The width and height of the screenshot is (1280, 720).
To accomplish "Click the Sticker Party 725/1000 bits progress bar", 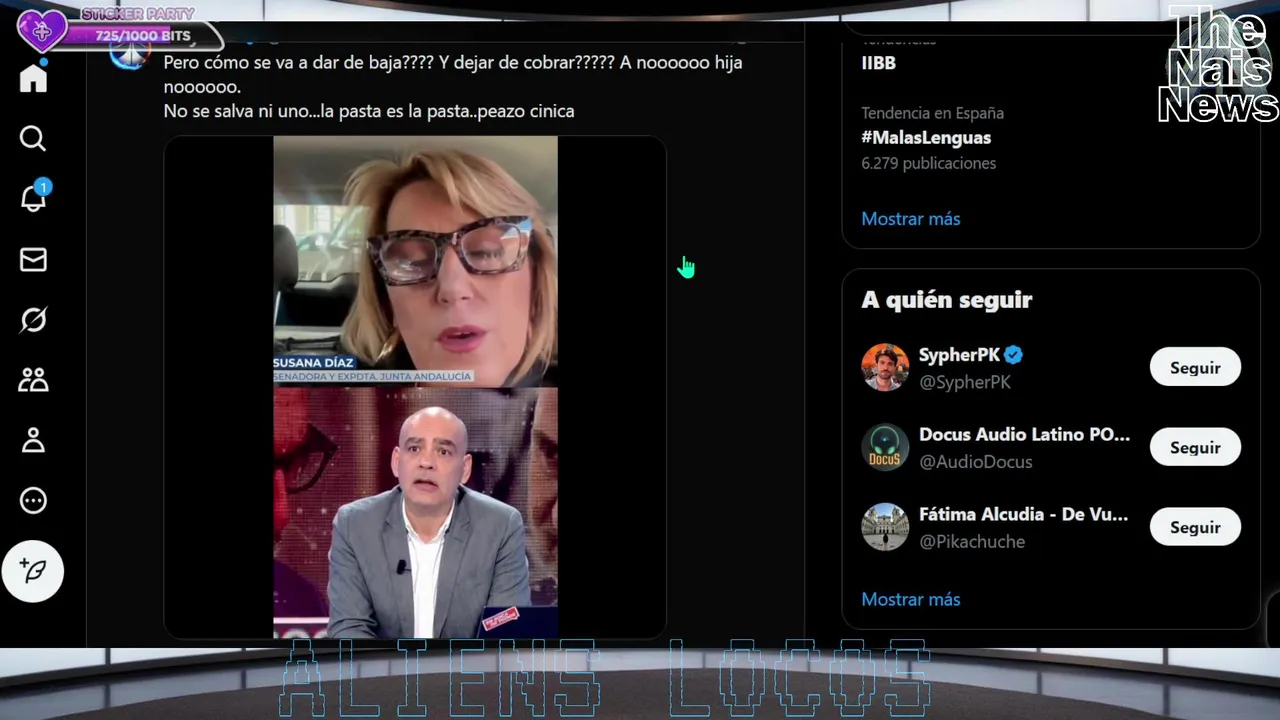I will point(143,36).
